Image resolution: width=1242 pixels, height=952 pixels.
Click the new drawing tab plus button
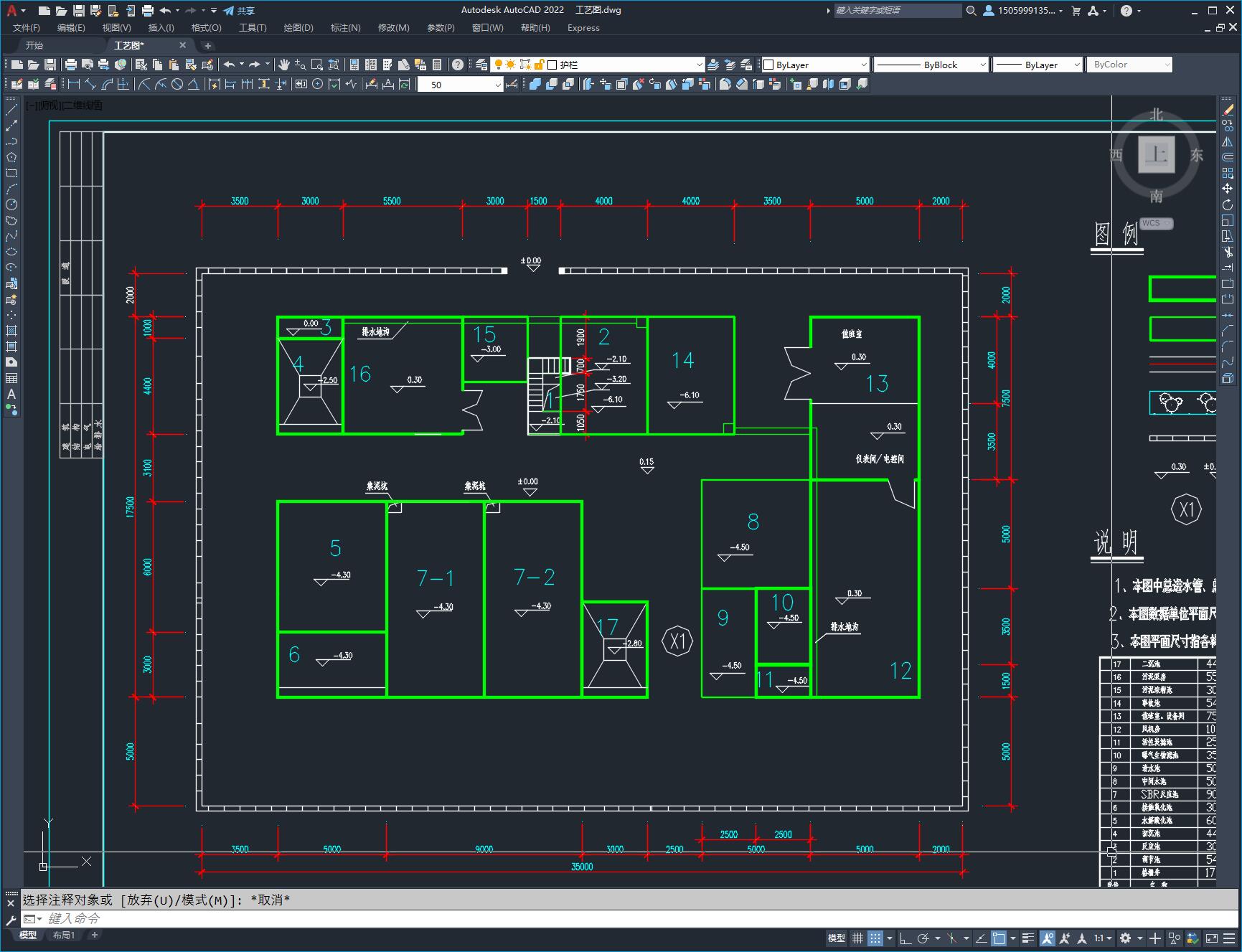point(208,45)
